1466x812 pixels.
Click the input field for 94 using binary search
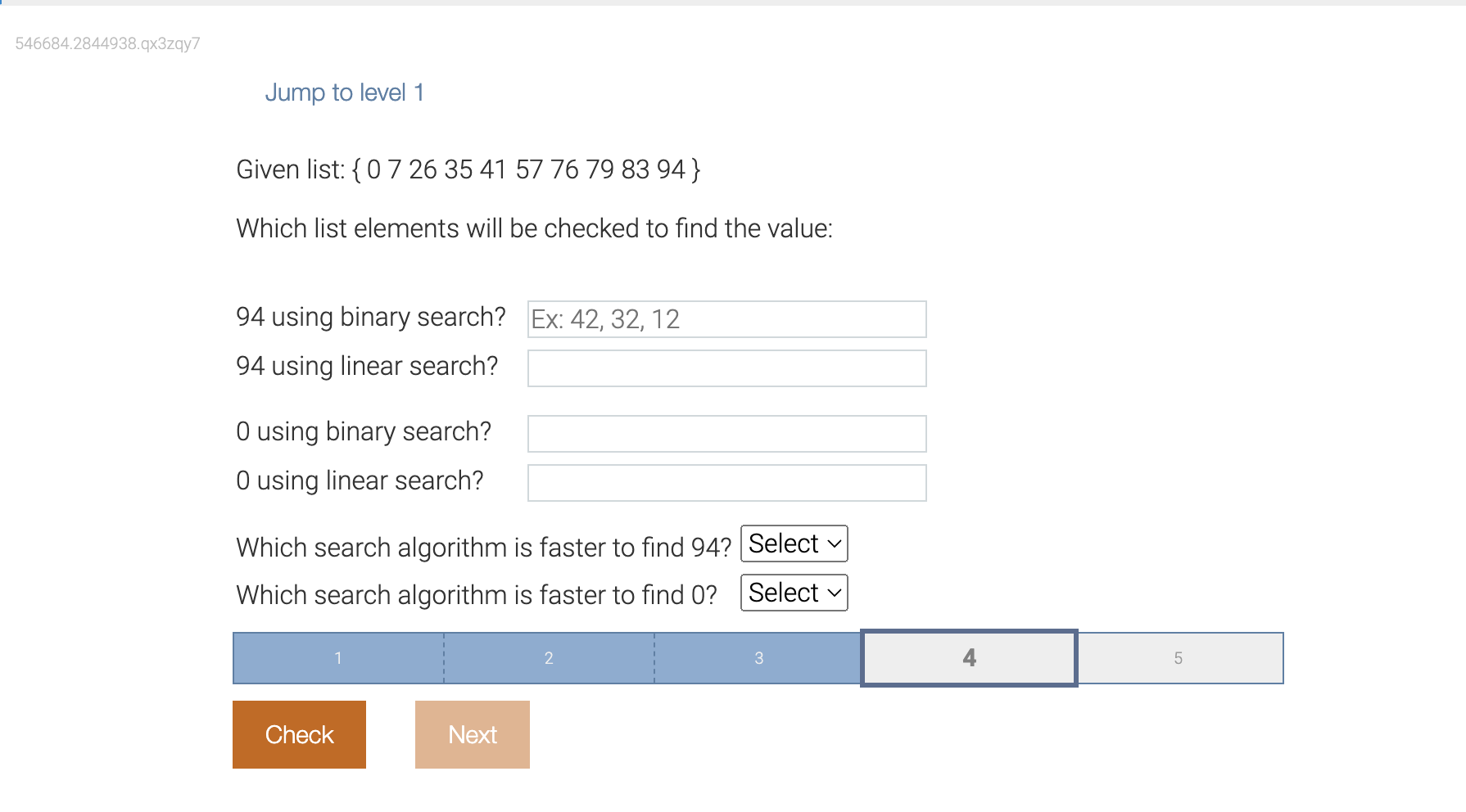coord(726,319)
